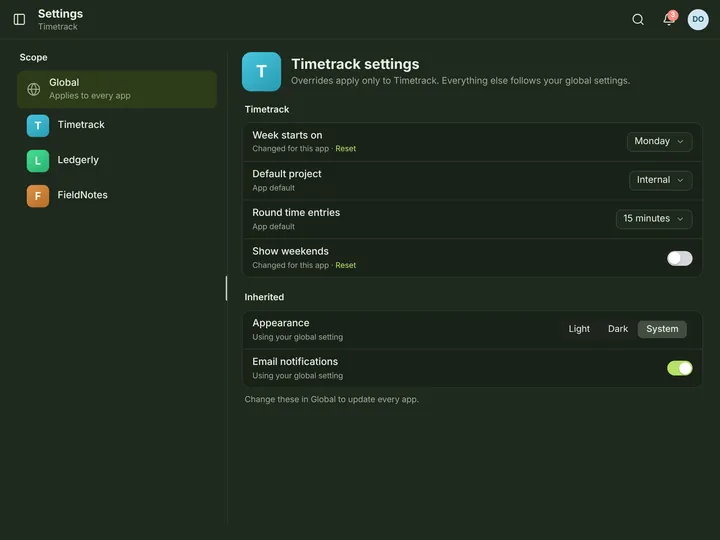720x540 pixels.
Task: Set Appearance to System
Action: 662,329
